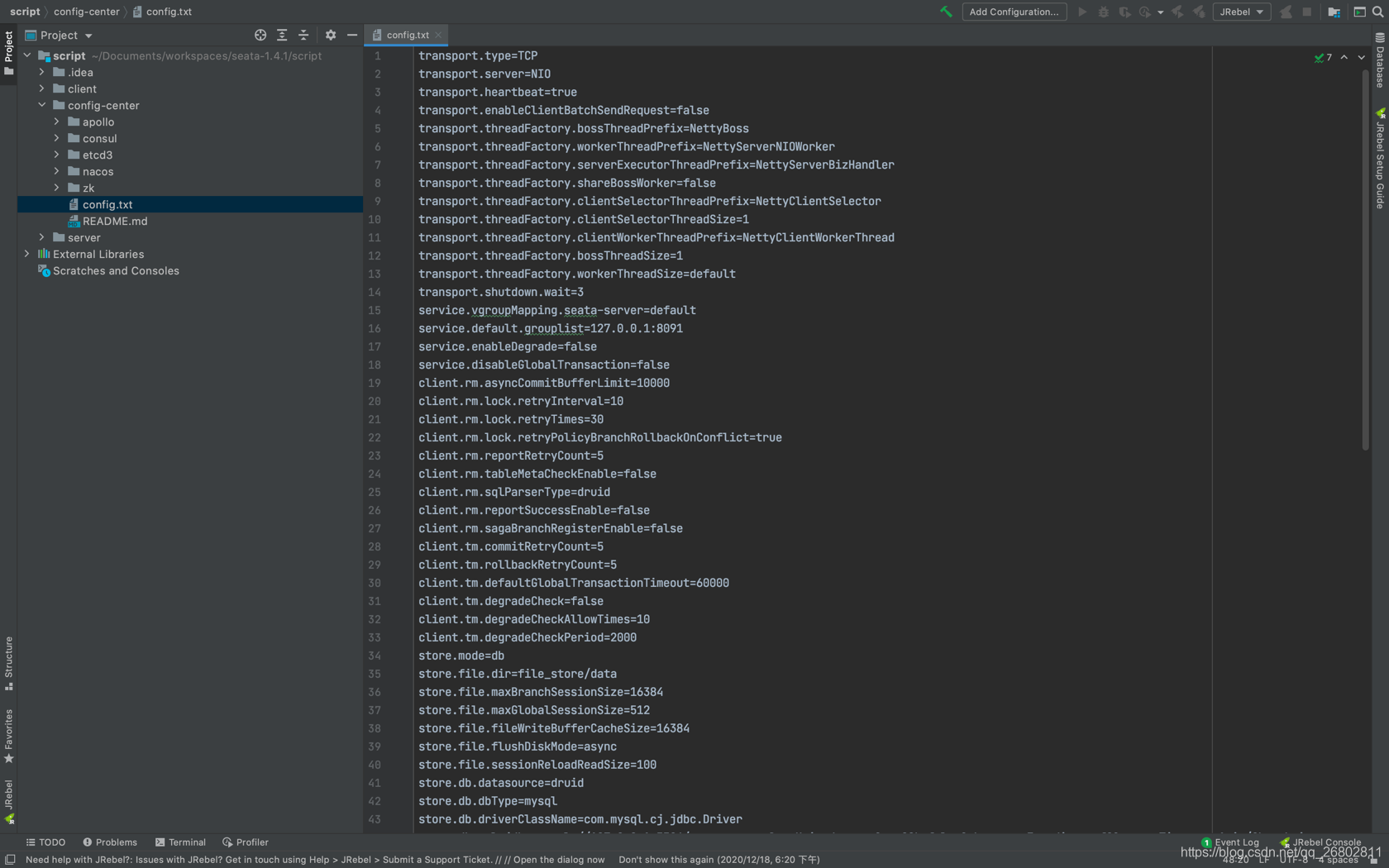Open the Problems tool window
Screen dimensions: 1389x868
110,842
